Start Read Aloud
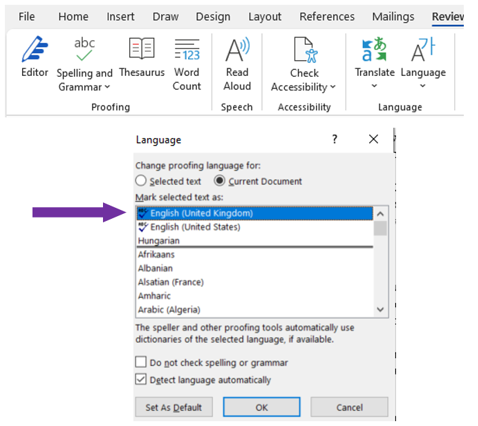Viewport: 478px width, 426px height. coord(237,64)
